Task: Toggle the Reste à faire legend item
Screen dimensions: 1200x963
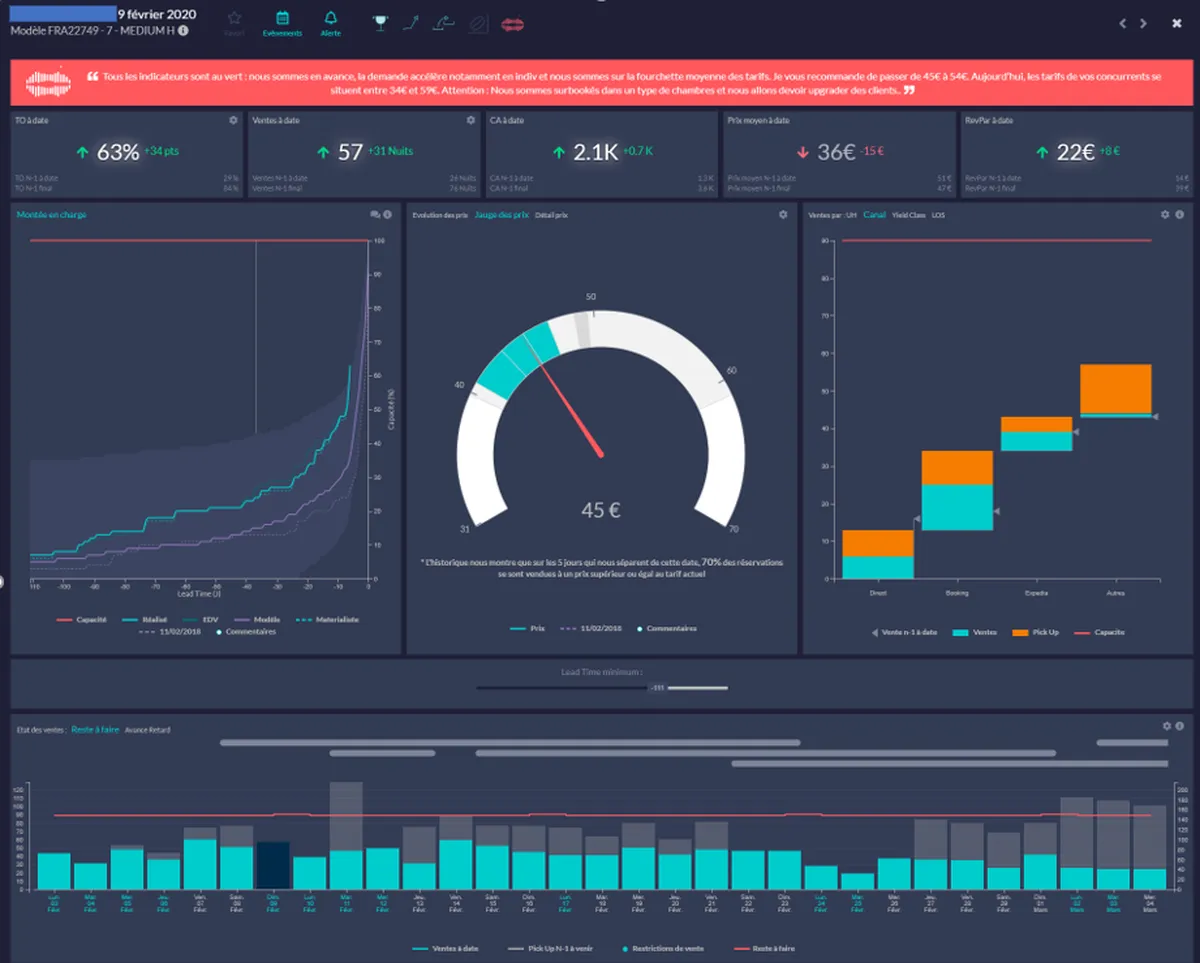Action: [762, 948]
